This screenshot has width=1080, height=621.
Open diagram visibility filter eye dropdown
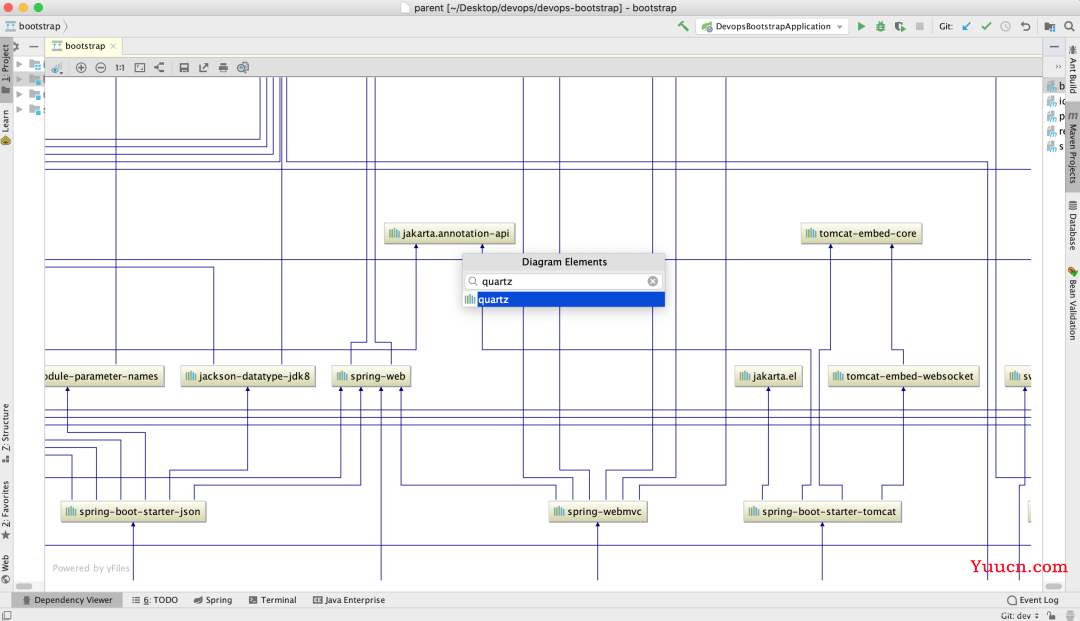click(x=57, y=67)
